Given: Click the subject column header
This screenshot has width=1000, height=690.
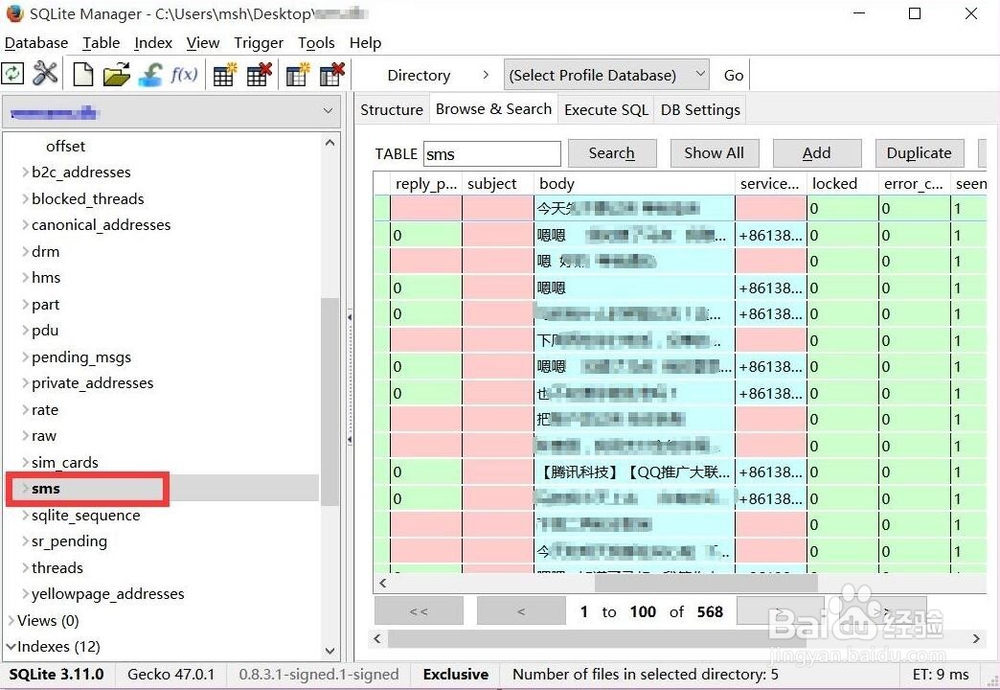Looking at the screenshot, I should point(498,184).
